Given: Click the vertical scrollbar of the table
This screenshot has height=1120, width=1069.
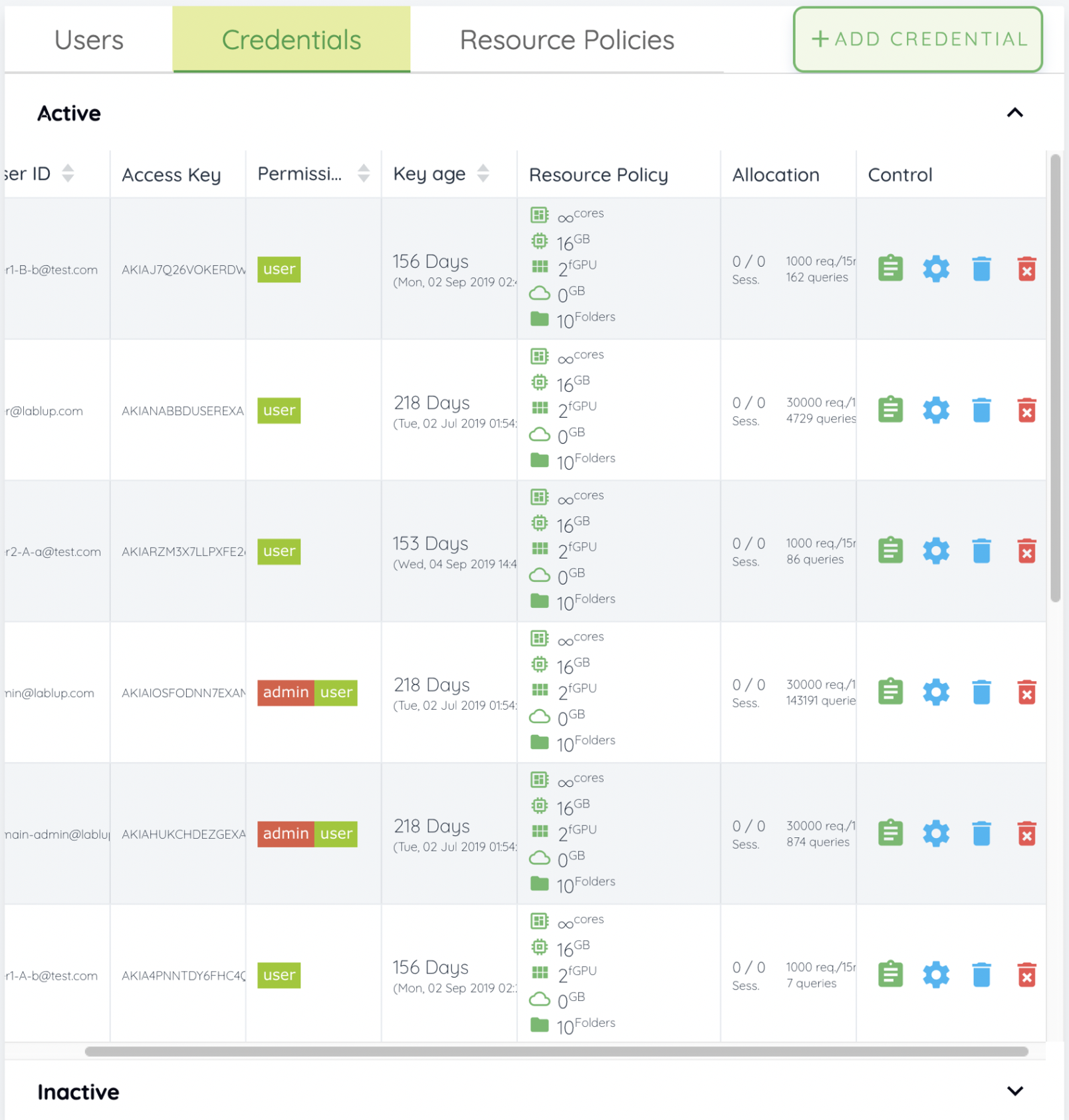Looking at the screenshot, I should (1055, 378).
